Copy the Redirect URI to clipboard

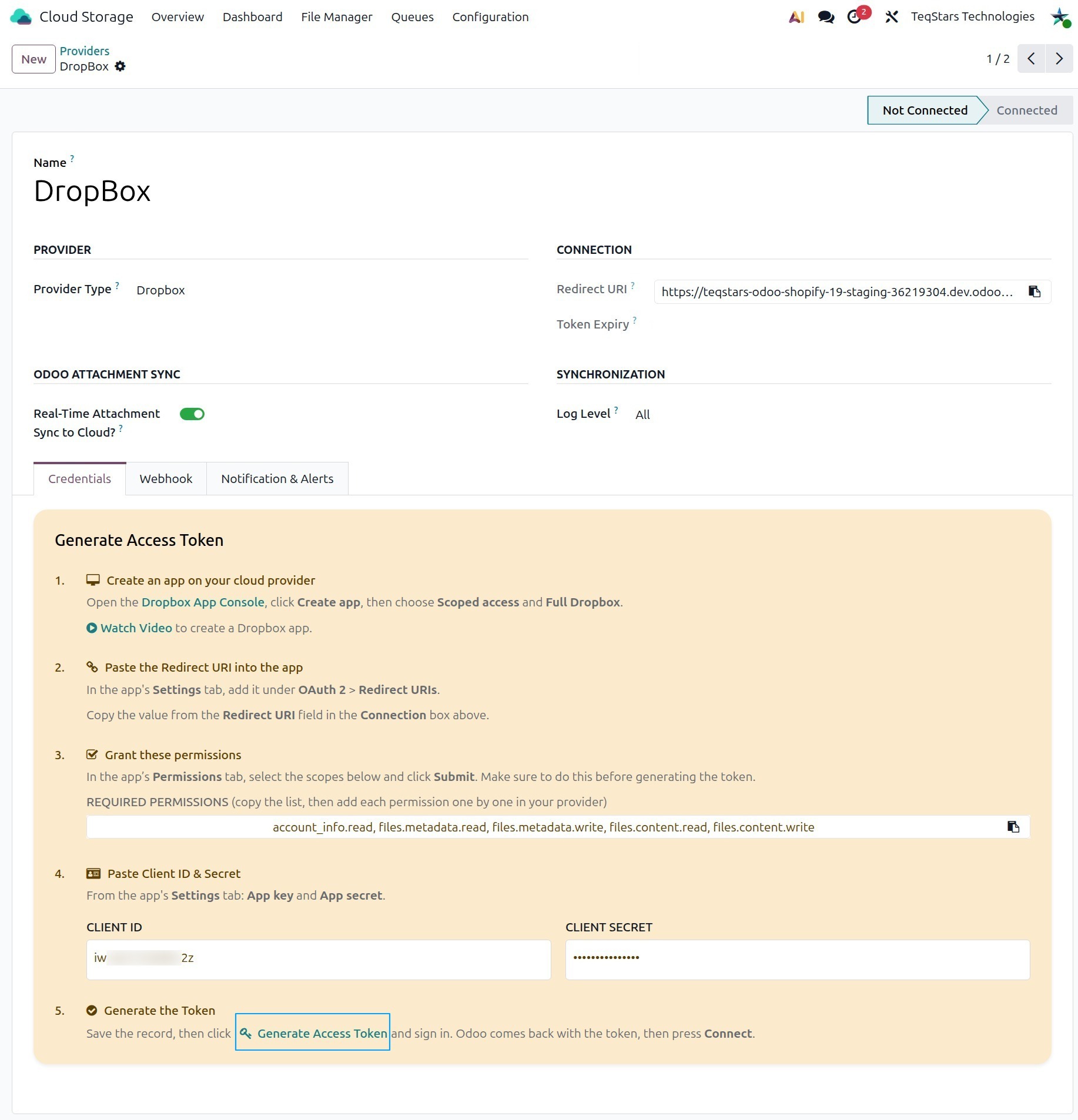click(1035, 291)
